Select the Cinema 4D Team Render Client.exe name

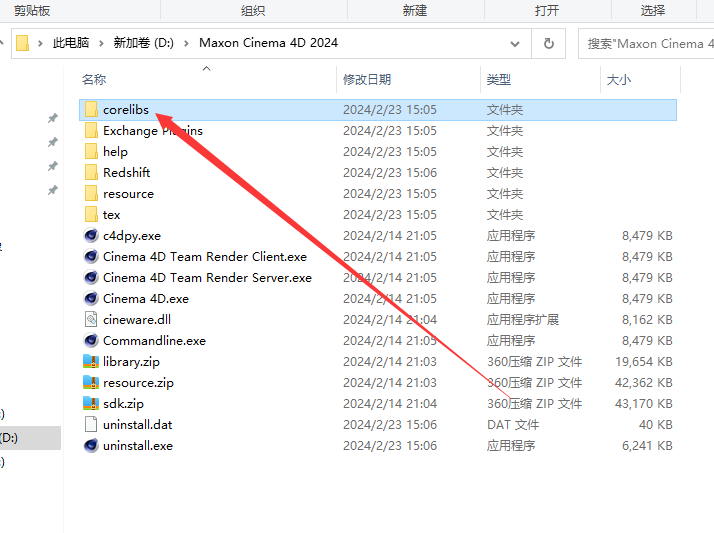pos(205,257)
